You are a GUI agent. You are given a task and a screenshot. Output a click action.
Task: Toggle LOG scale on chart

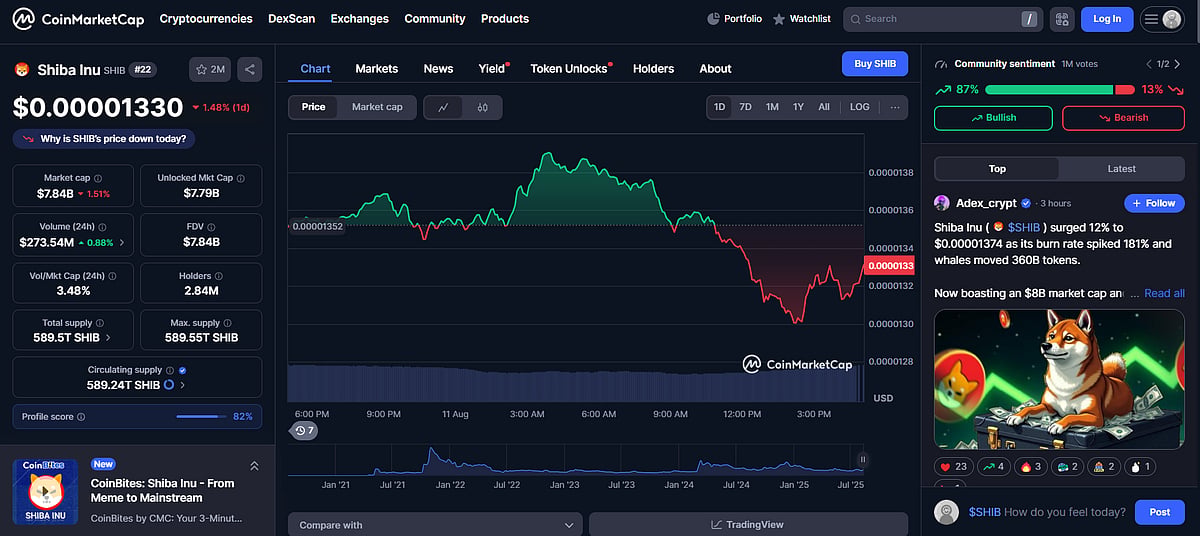point(860,107)
